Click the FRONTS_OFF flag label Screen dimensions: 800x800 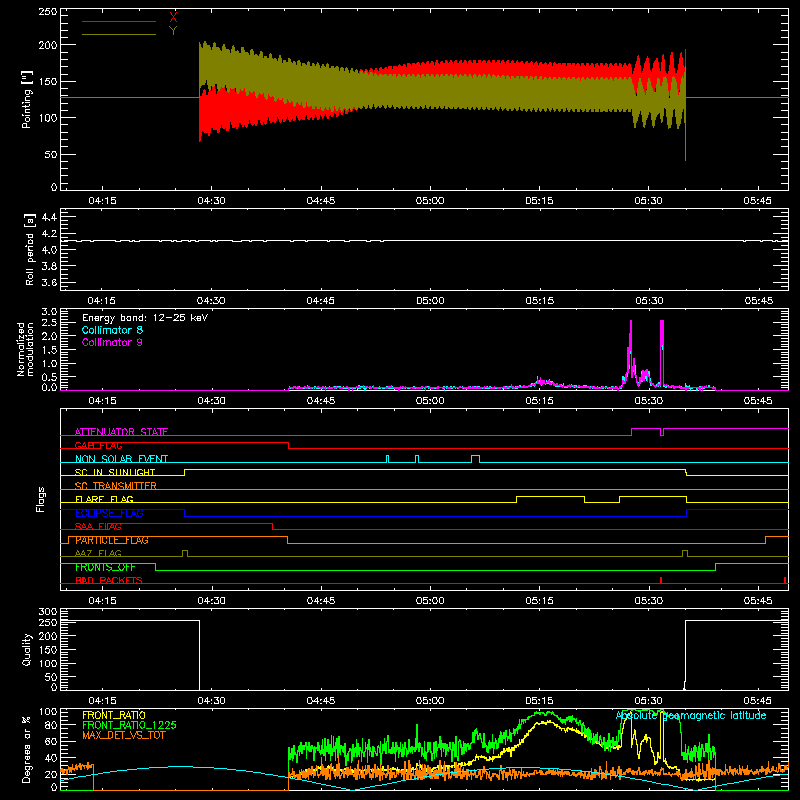coord(105,567)
